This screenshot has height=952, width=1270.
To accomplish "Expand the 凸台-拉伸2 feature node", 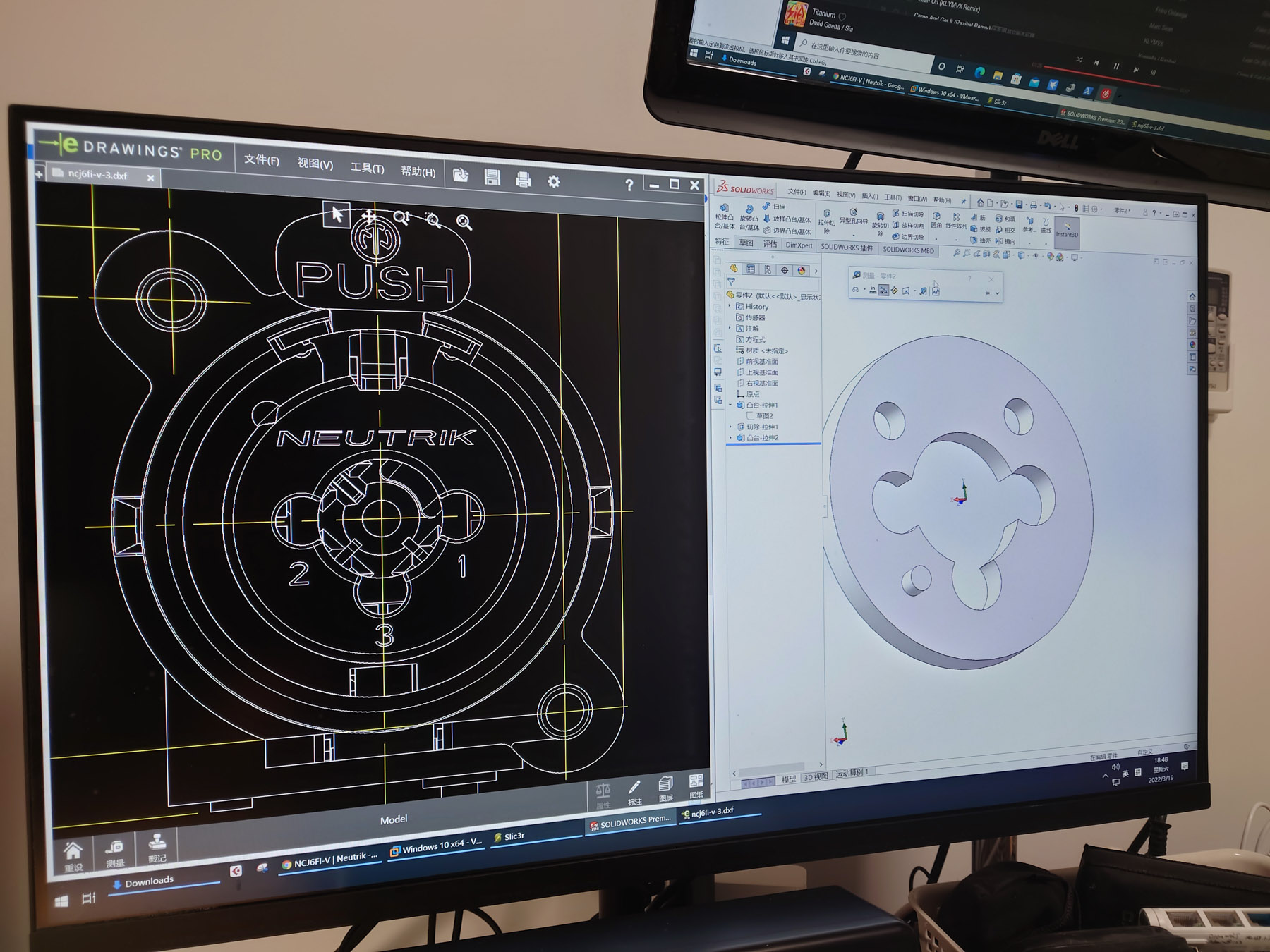I will [730, 437].
